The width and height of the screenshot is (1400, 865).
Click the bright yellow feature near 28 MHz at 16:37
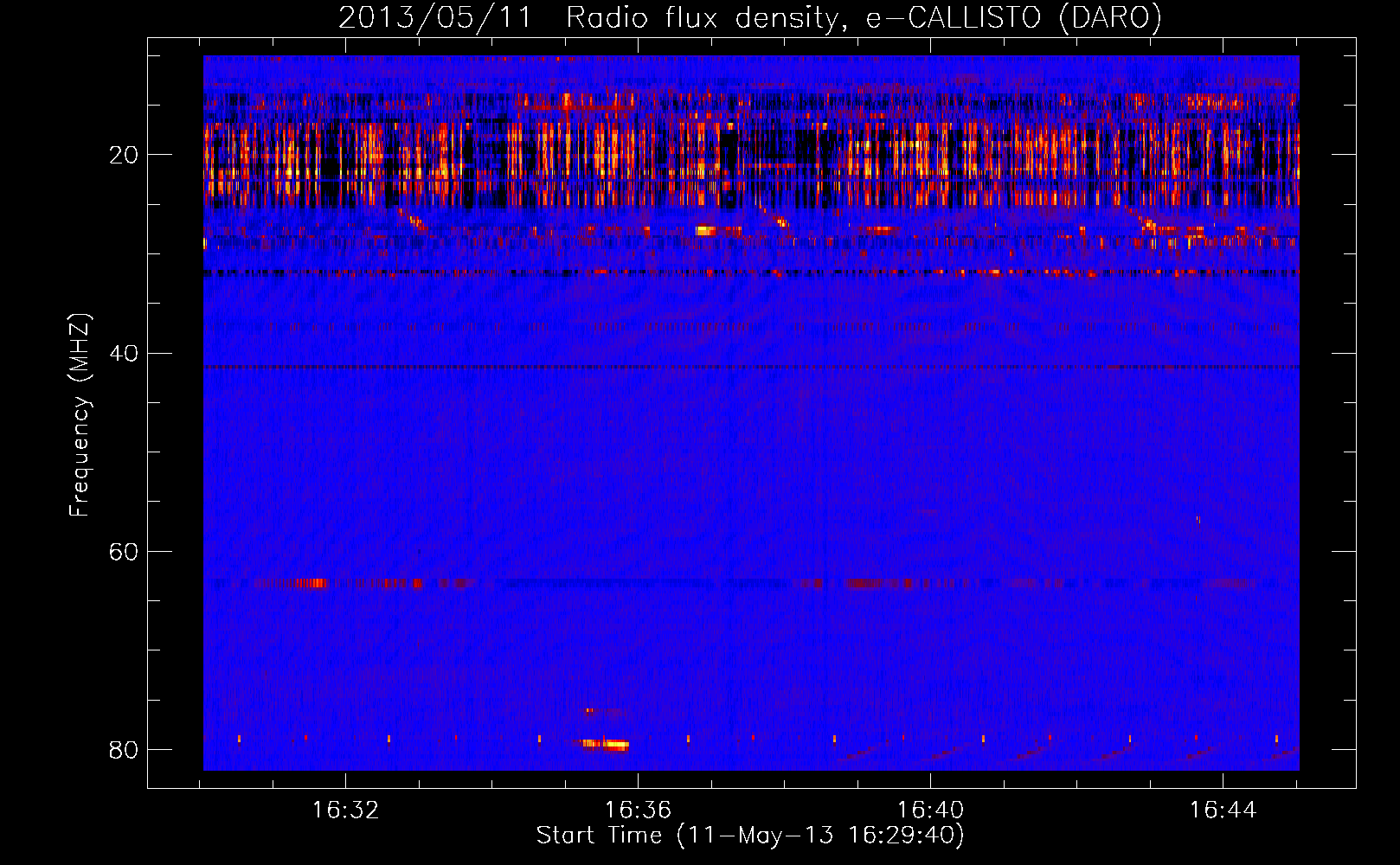point(707,231)
